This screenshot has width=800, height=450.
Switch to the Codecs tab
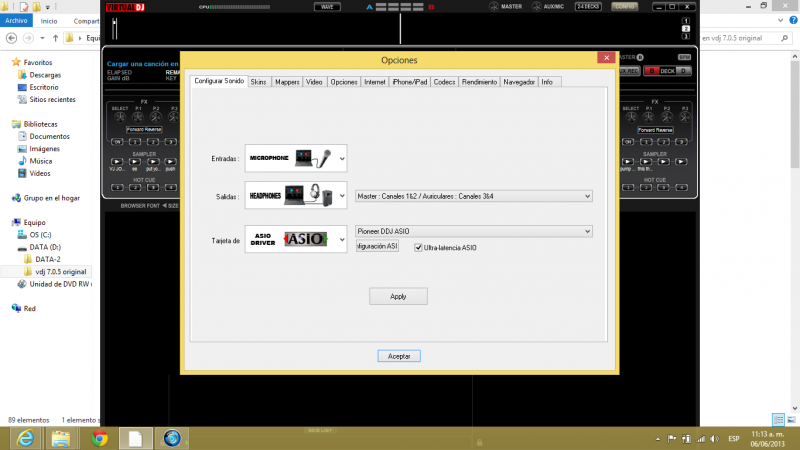click(444, 82)
